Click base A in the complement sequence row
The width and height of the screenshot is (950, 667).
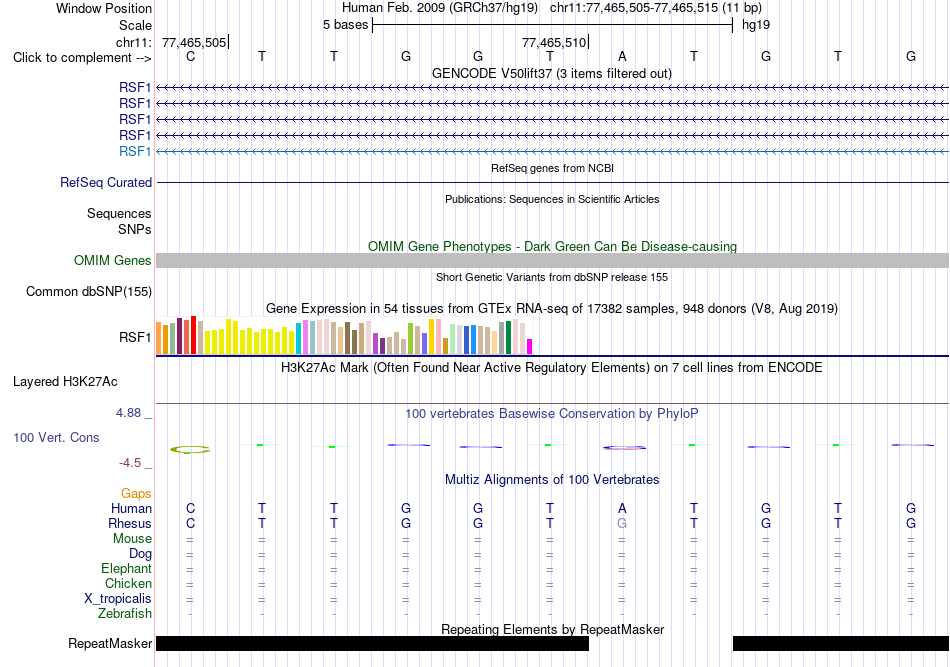click(x=622, y=56)
